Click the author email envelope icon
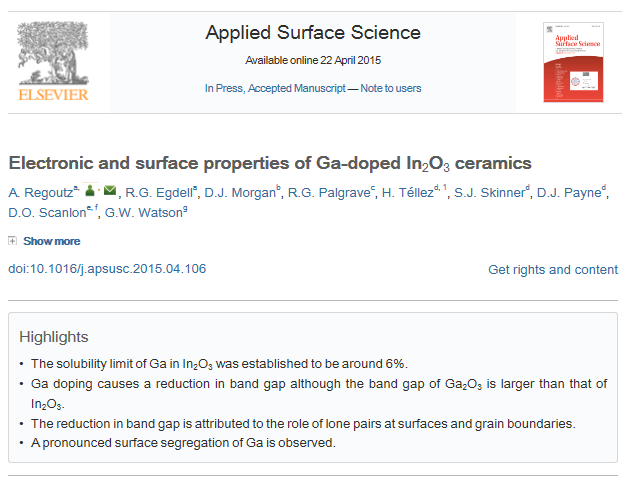The image size is (633, 484). (109, 192)
